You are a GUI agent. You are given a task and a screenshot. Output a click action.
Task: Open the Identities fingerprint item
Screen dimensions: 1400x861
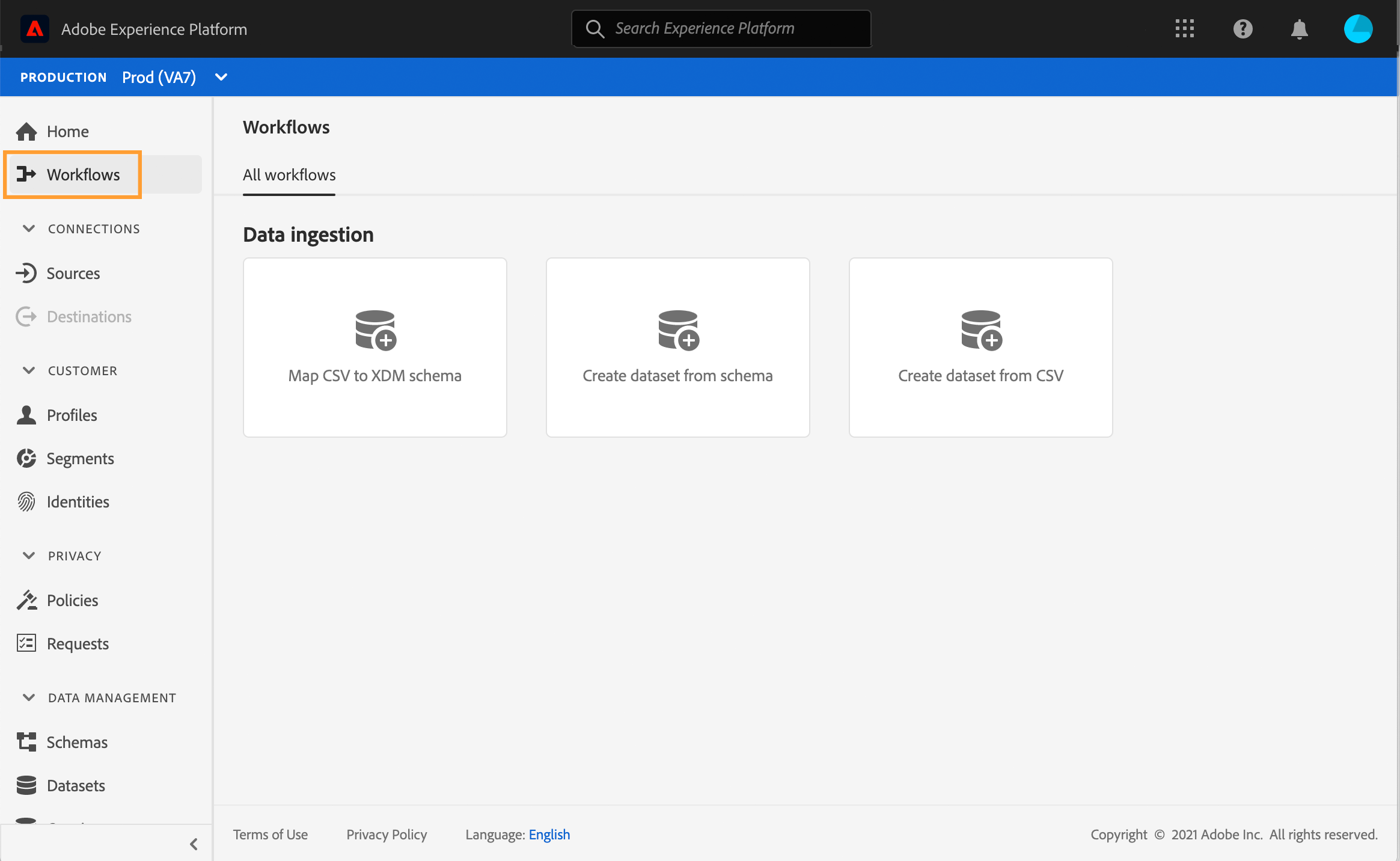pyautogui.click(x=78, y=502)
